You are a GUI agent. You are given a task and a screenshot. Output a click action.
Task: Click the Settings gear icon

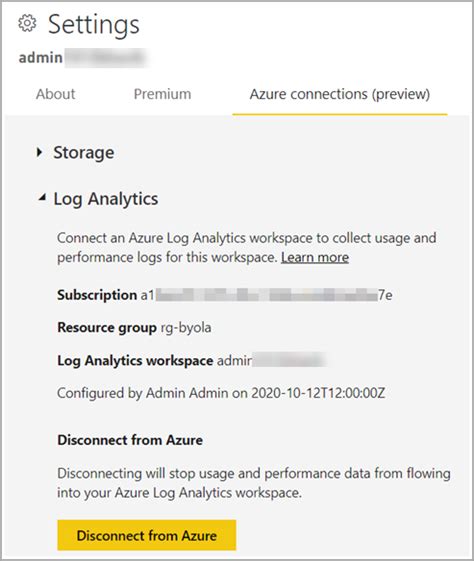click(x=27, y=24)
